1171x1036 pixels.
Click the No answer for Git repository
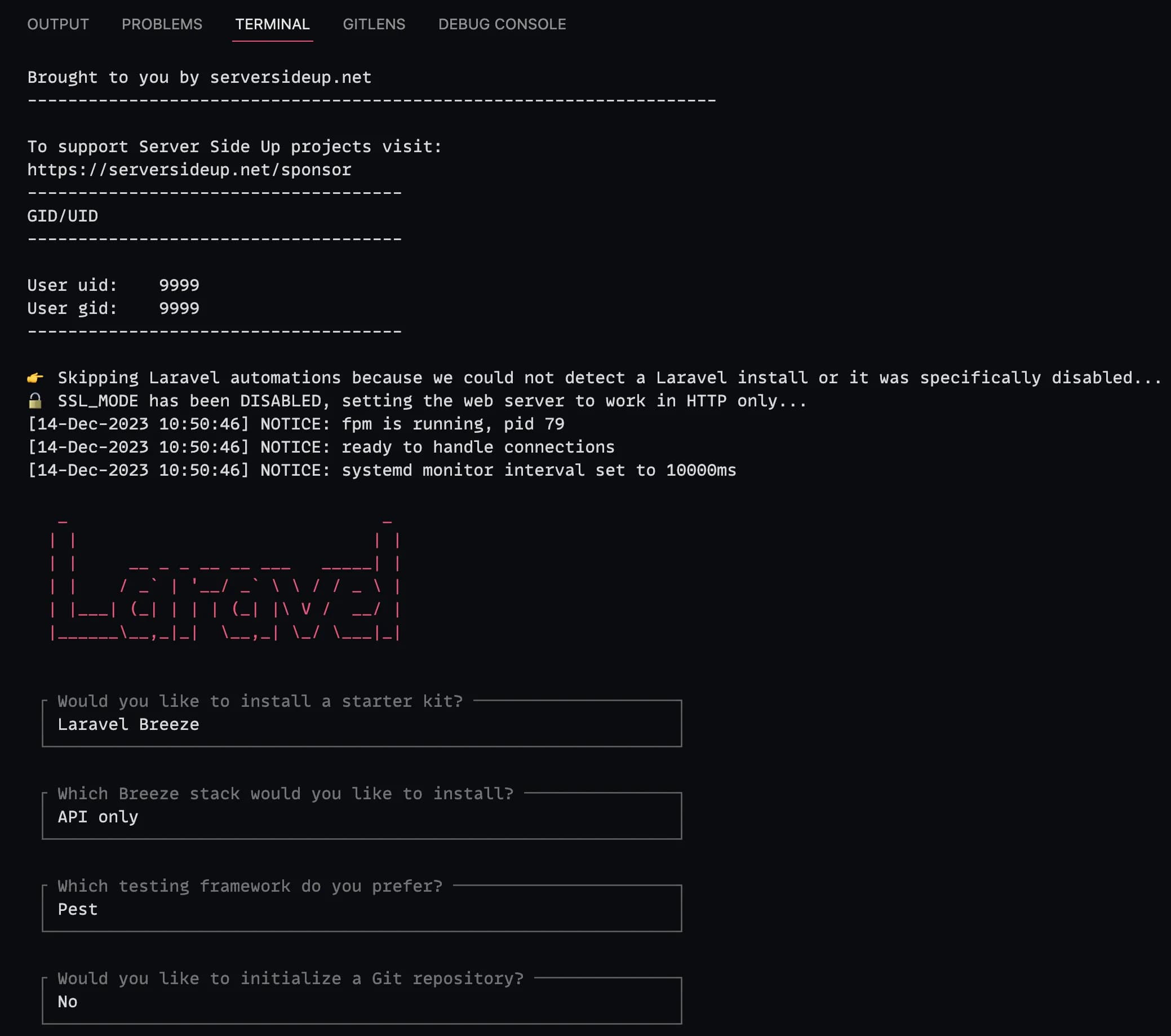coord(68,1002)
